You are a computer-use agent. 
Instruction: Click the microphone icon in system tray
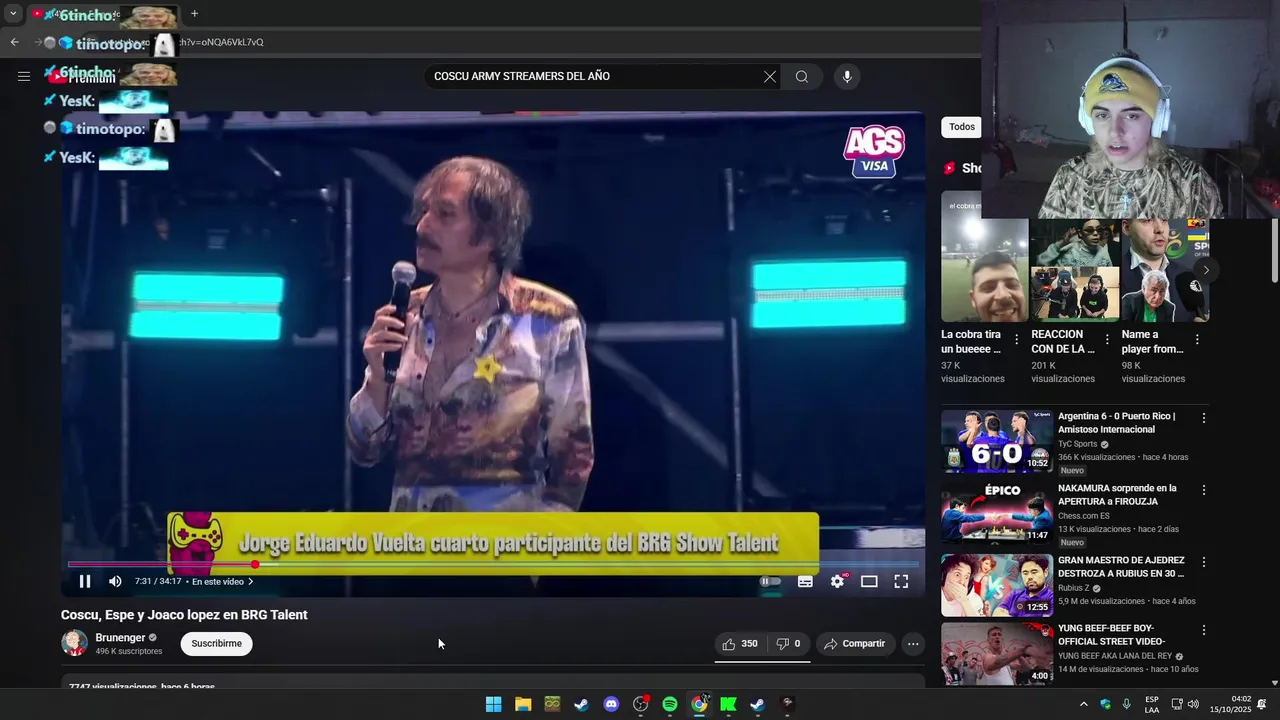(1127, 704)
